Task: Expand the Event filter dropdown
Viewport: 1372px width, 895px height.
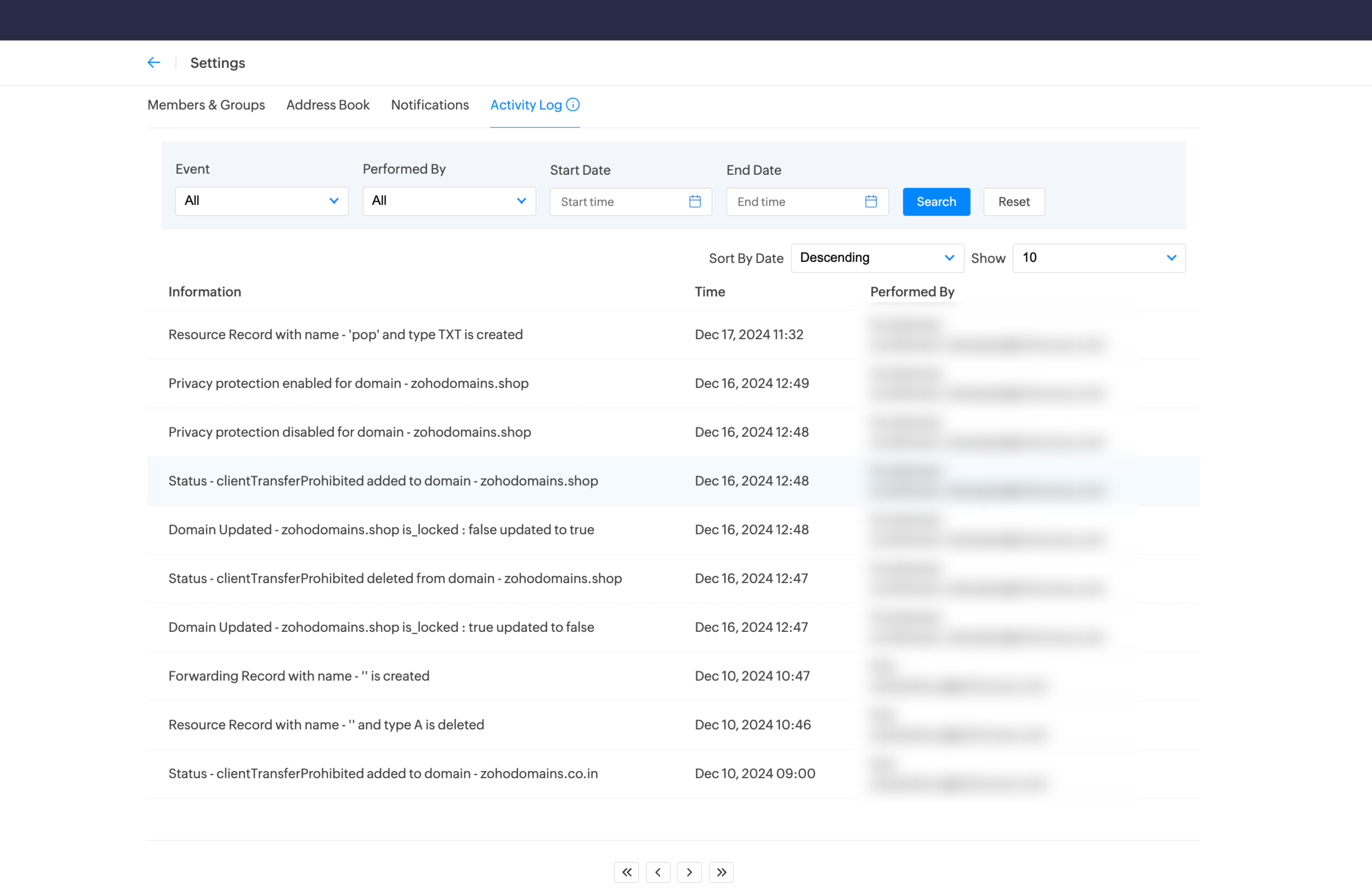Action: click(x=261, y=201)
